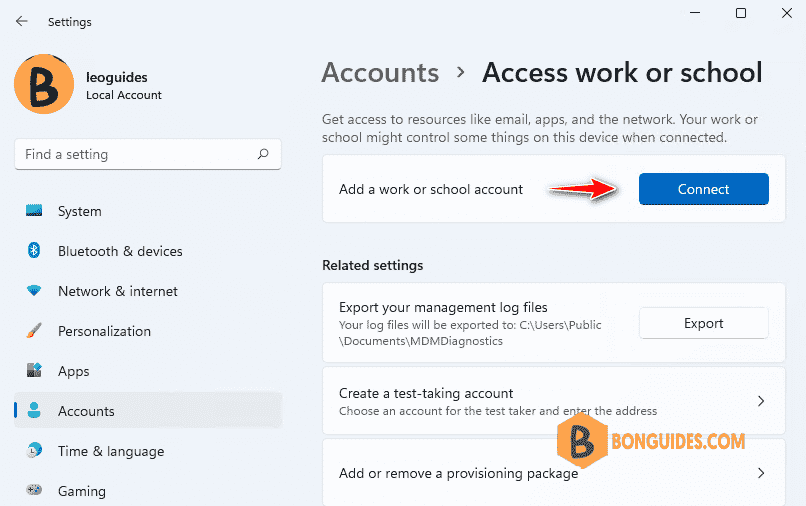Click the Time & language globe icon
The image size is (806, 506).
34,450
